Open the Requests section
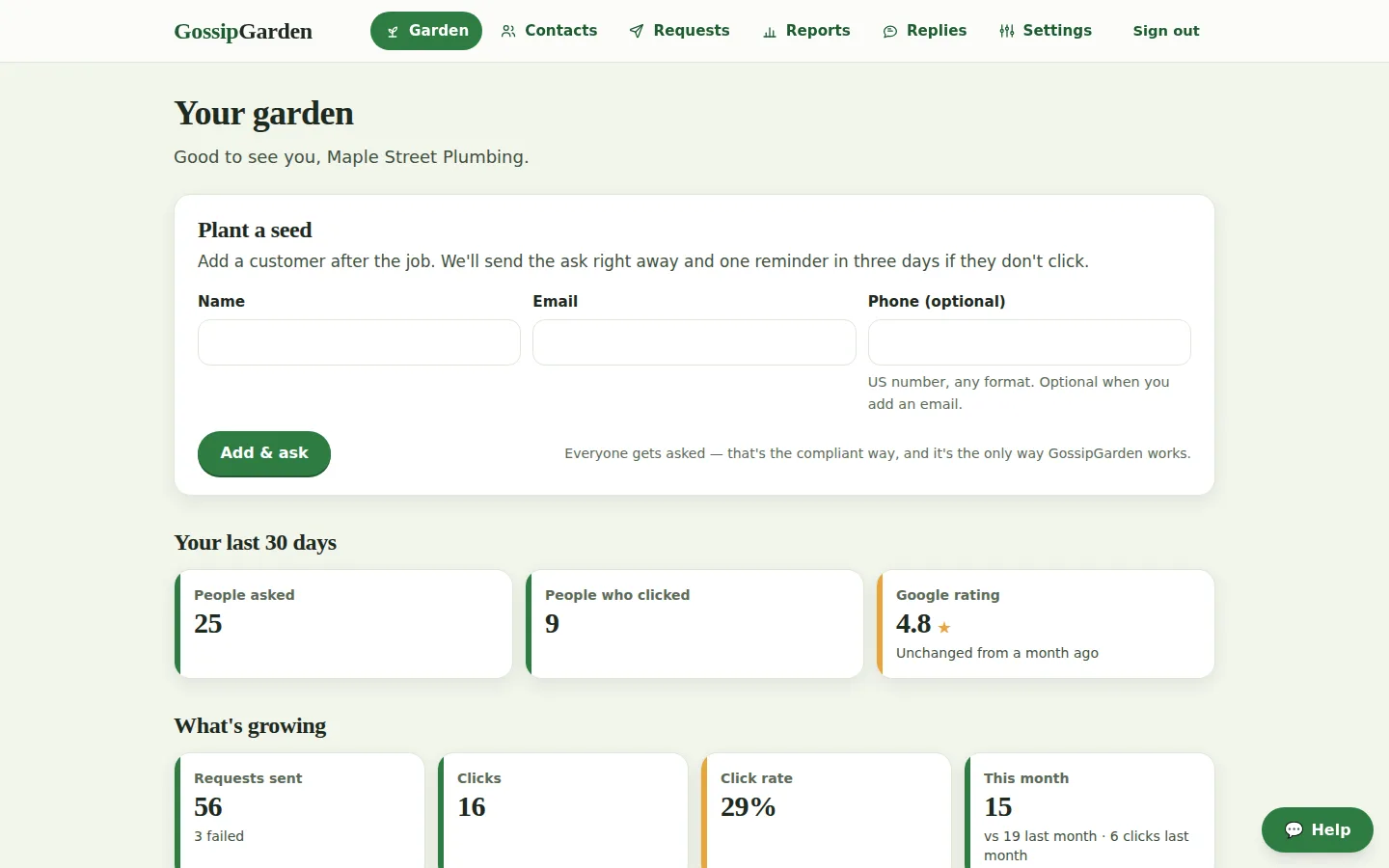This screenshot has height=868, width=1389. coord(680,31)
